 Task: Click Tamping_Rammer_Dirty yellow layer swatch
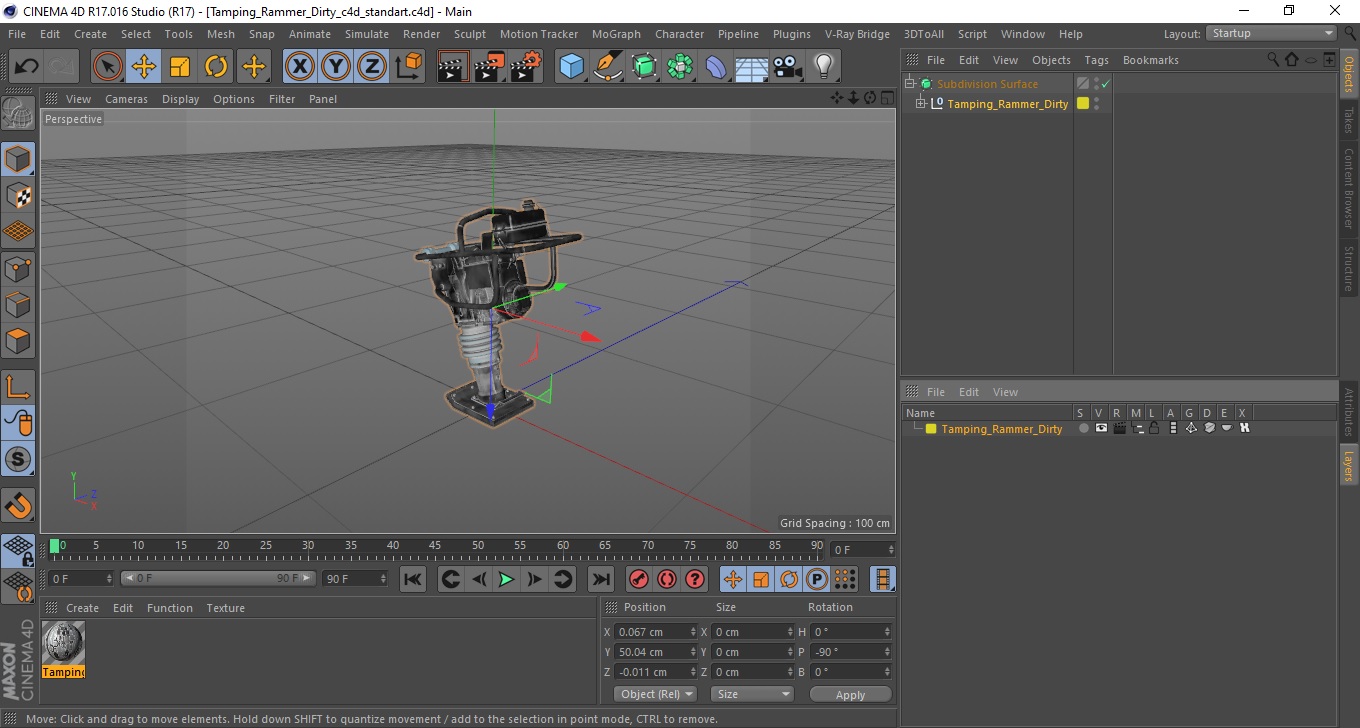pyautogui.click(x=1082, y=104)
